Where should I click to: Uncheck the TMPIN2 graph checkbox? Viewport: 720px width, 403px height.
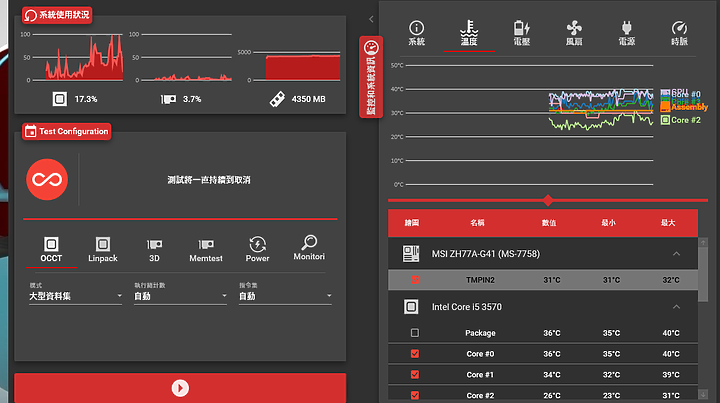coord(415,280)
